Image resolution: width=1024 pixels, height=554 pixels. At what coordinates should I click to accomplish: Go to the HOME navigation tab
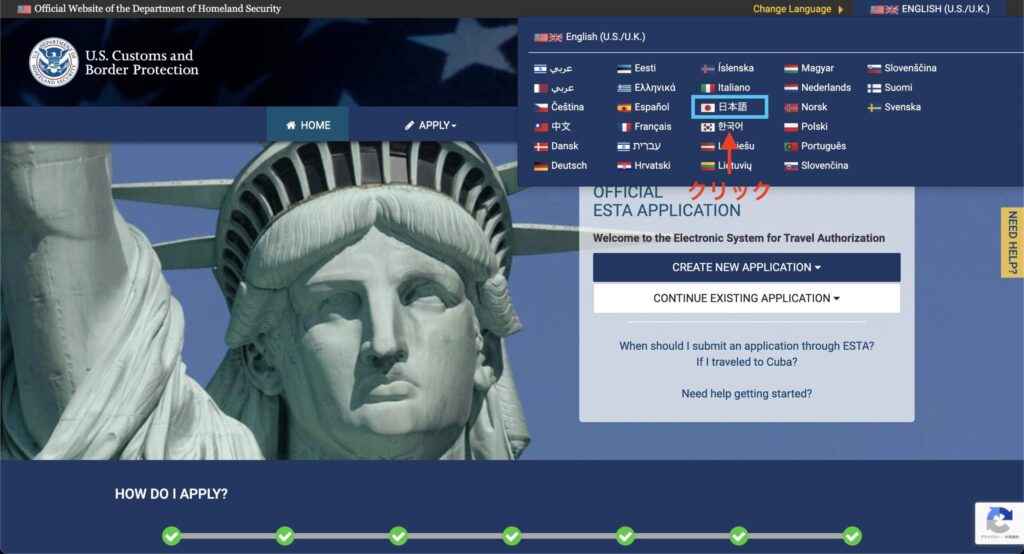click(307, 125)
